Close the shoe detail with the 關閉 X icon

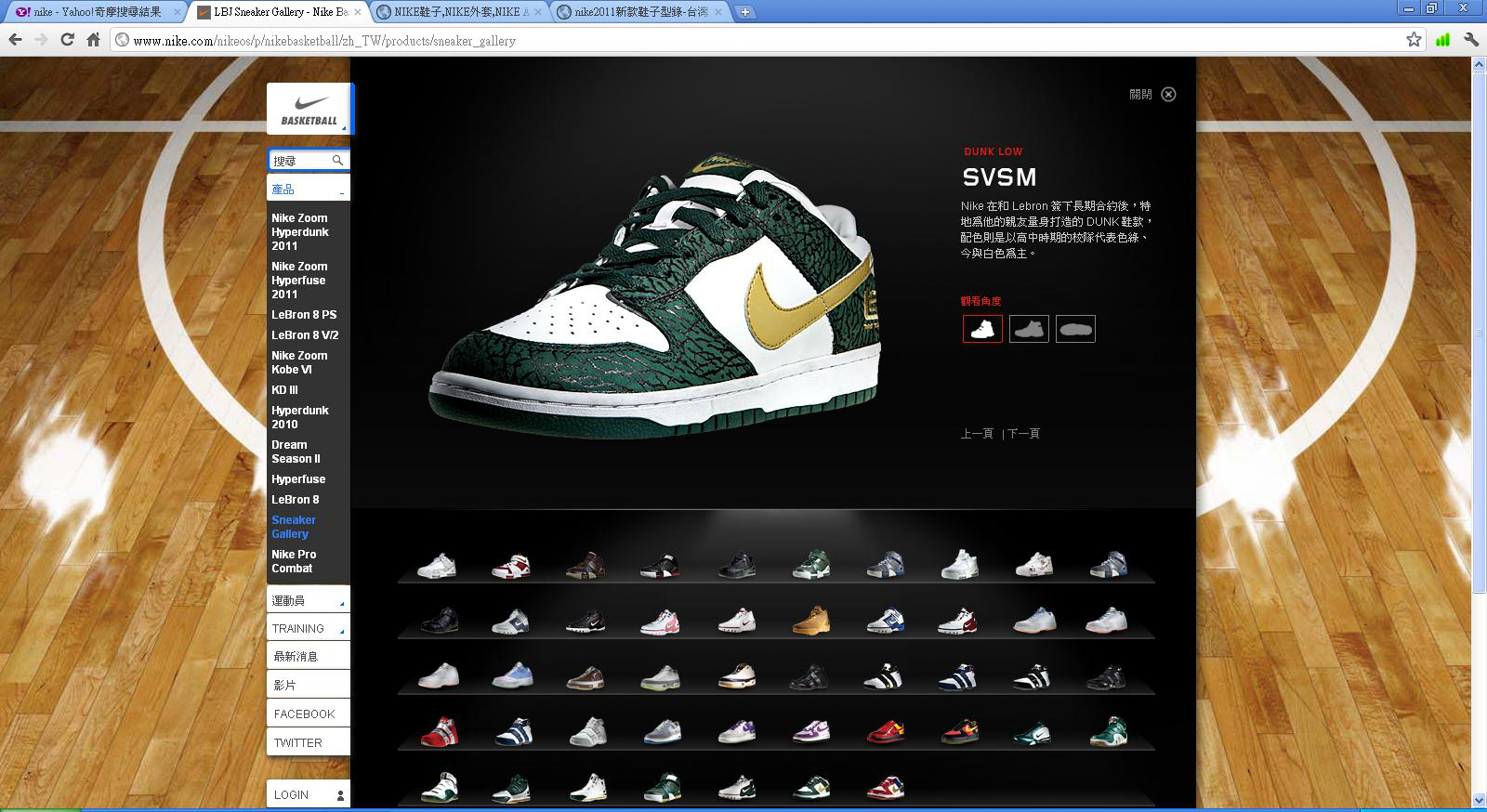[x=1168, y=94]
